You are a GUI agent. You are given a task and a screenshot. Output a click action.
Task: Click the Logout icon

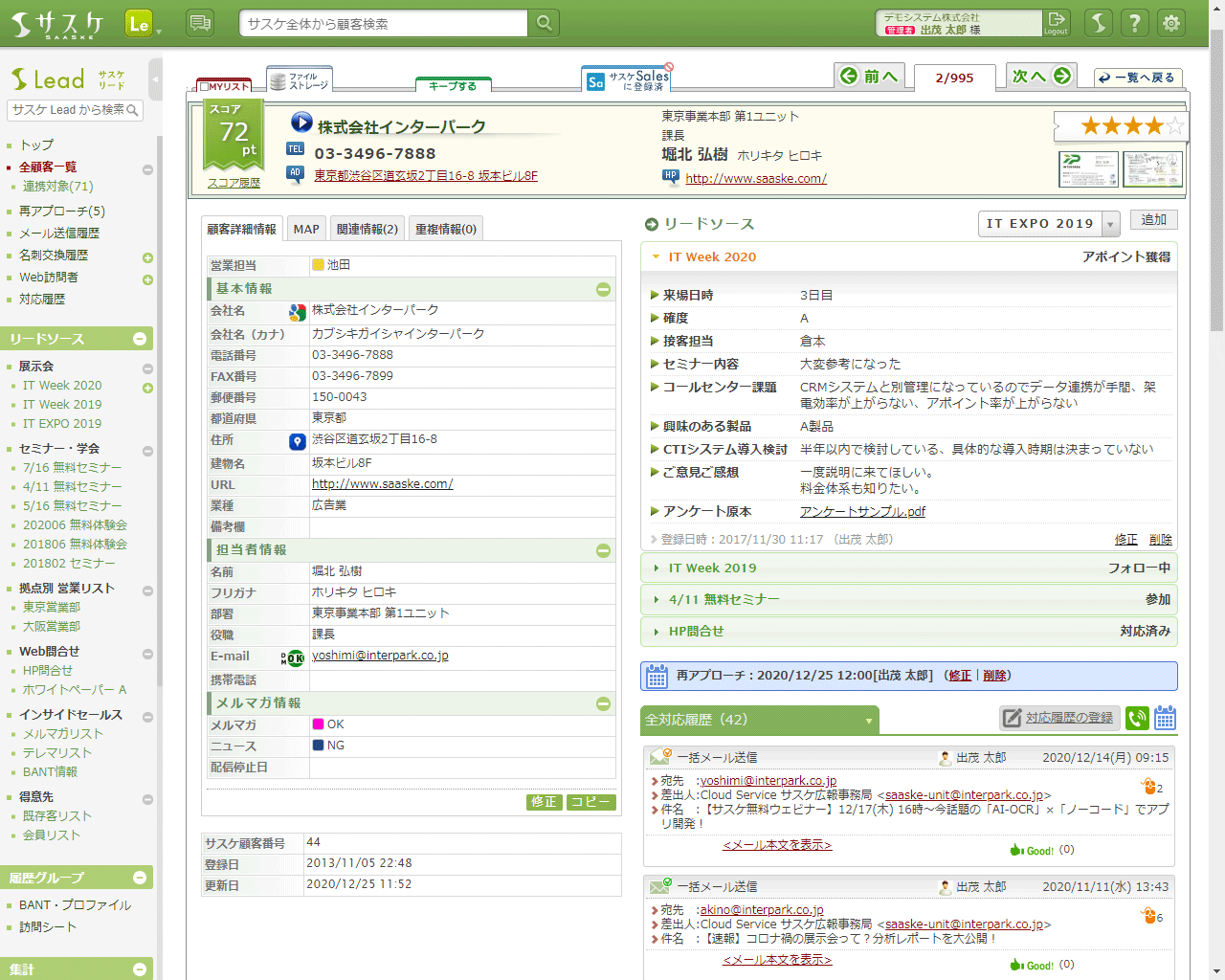[x=1057, y=23]
